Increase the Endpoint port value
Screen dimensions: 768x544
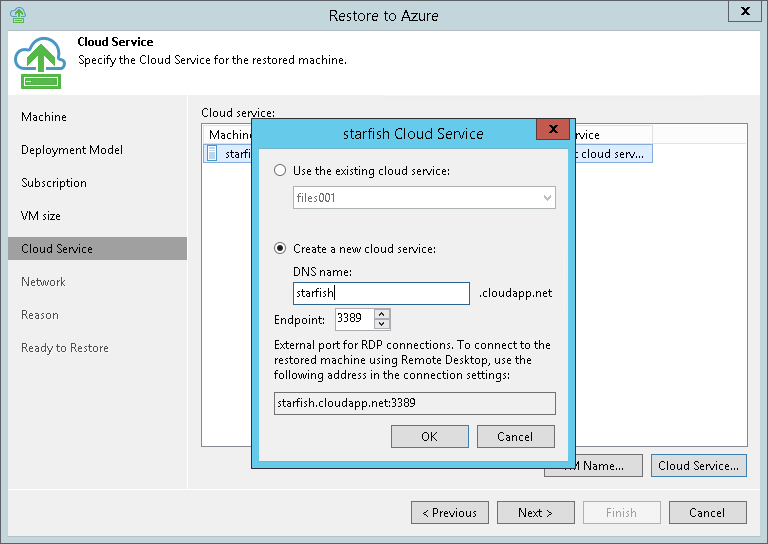click(382, 313)
